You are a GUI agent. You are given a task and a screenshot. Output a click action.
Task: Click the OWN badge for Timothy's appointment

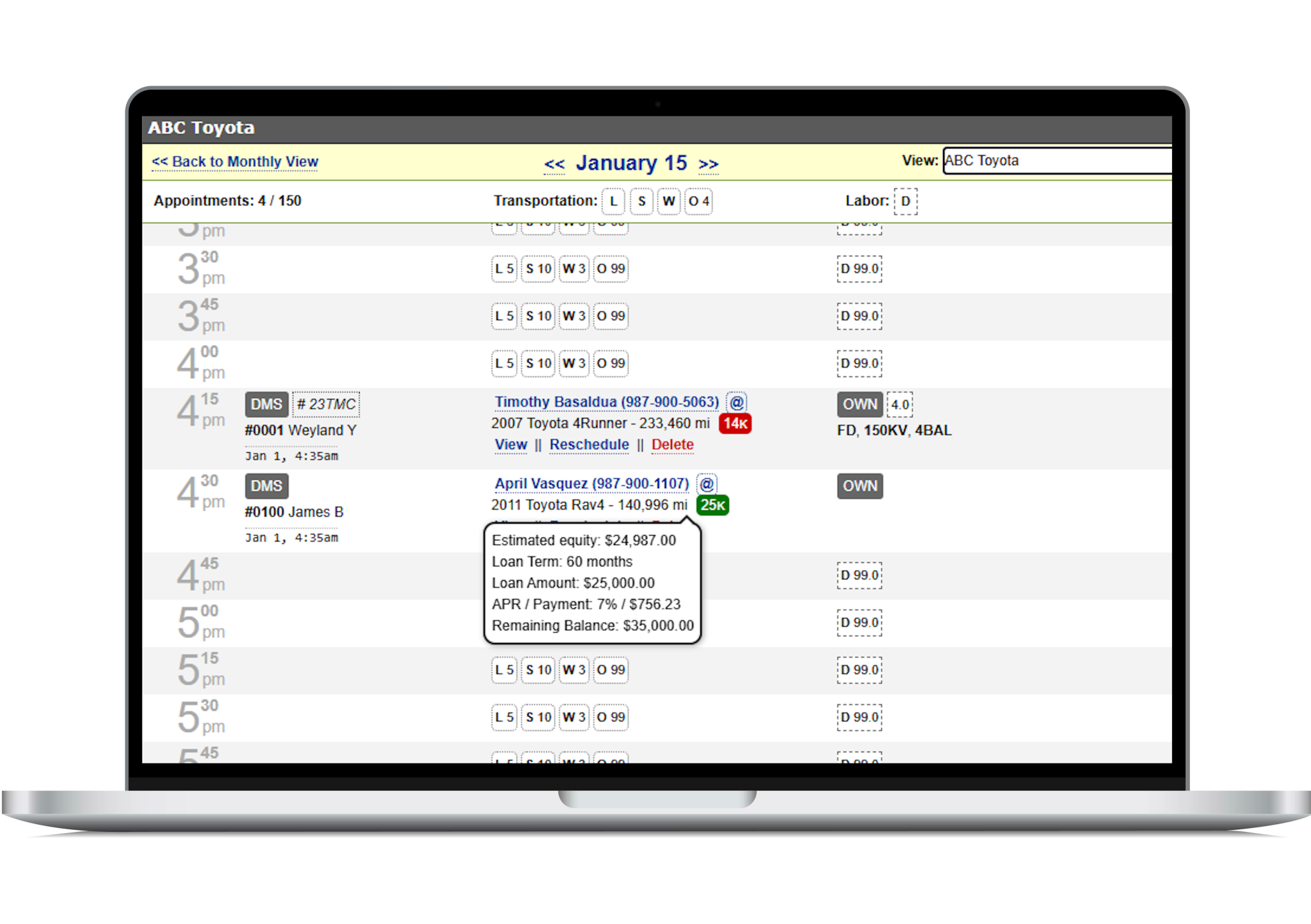[859, 404]
